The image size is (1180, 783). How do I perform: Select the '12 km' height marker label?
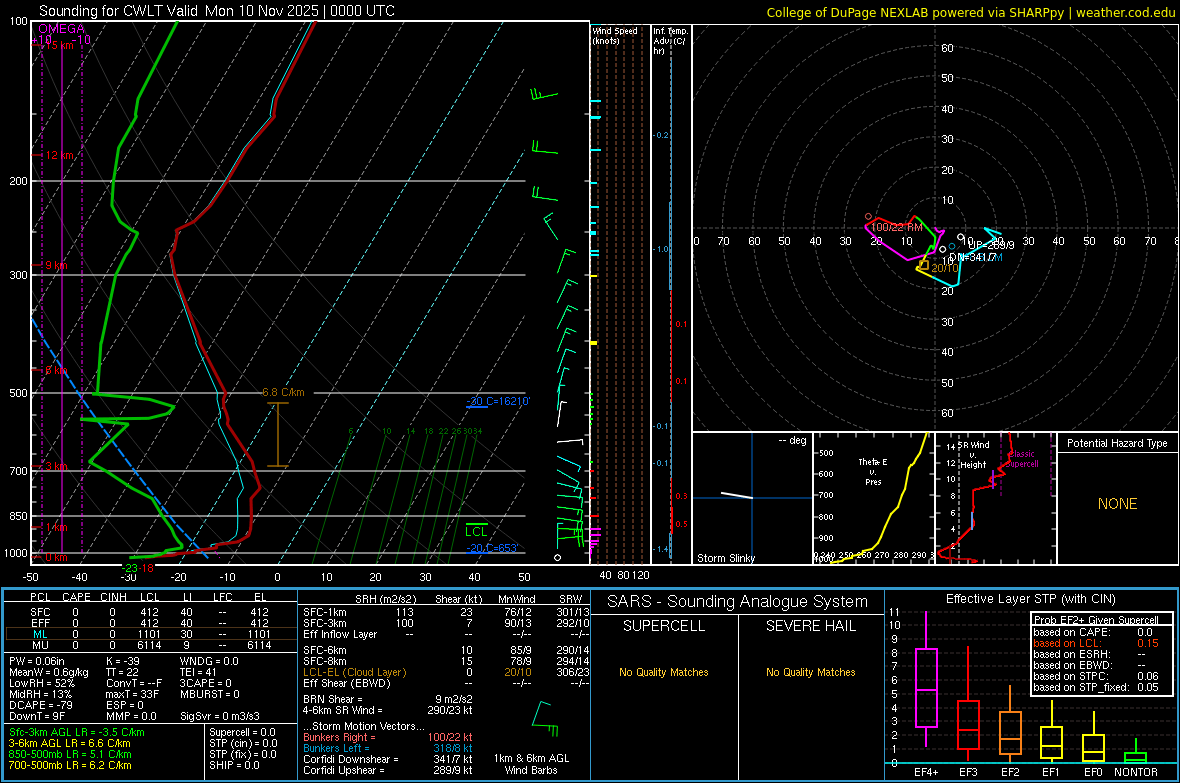[x=60, y=155]
